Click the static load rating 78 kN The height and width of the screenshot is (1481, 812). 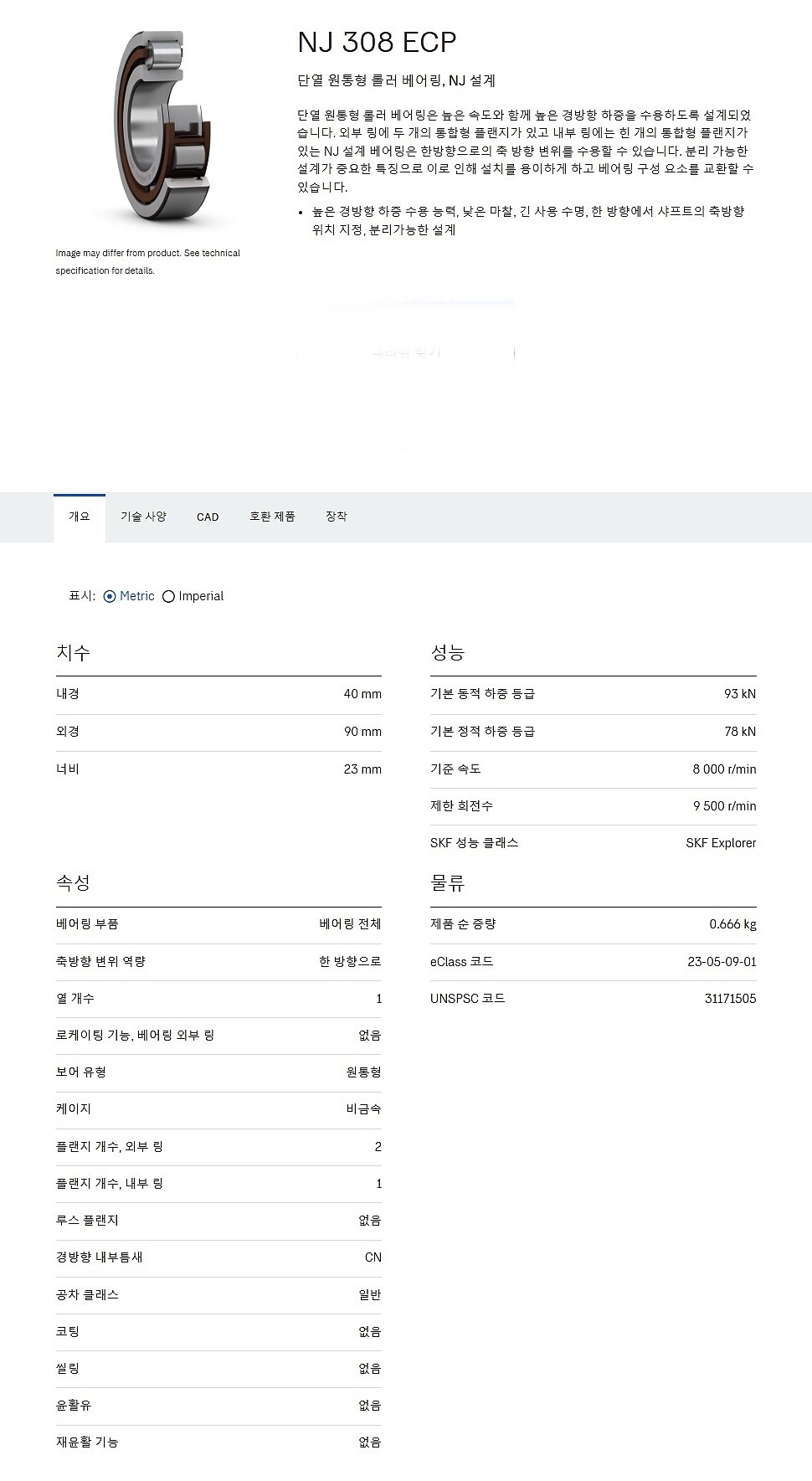coord(740,732)
